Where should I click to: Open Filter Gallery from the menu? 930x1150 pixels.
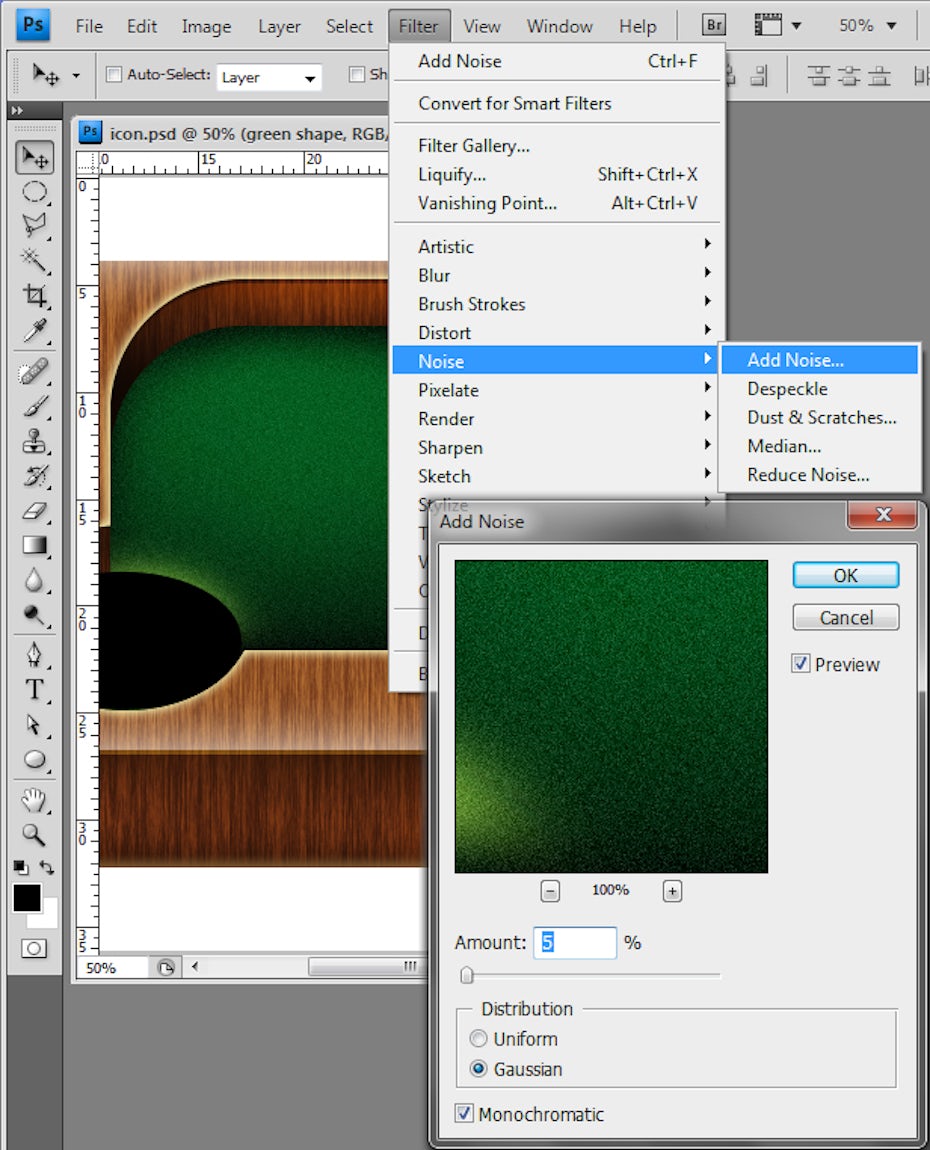coord(474,146)
